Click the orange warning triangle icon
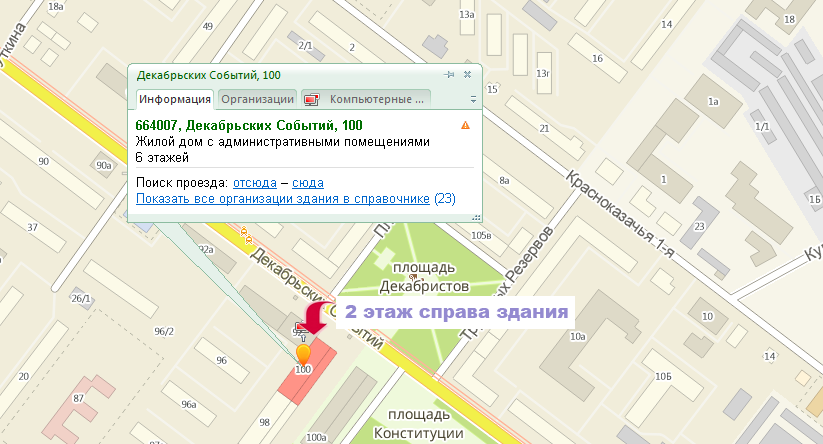 [465, 126]
